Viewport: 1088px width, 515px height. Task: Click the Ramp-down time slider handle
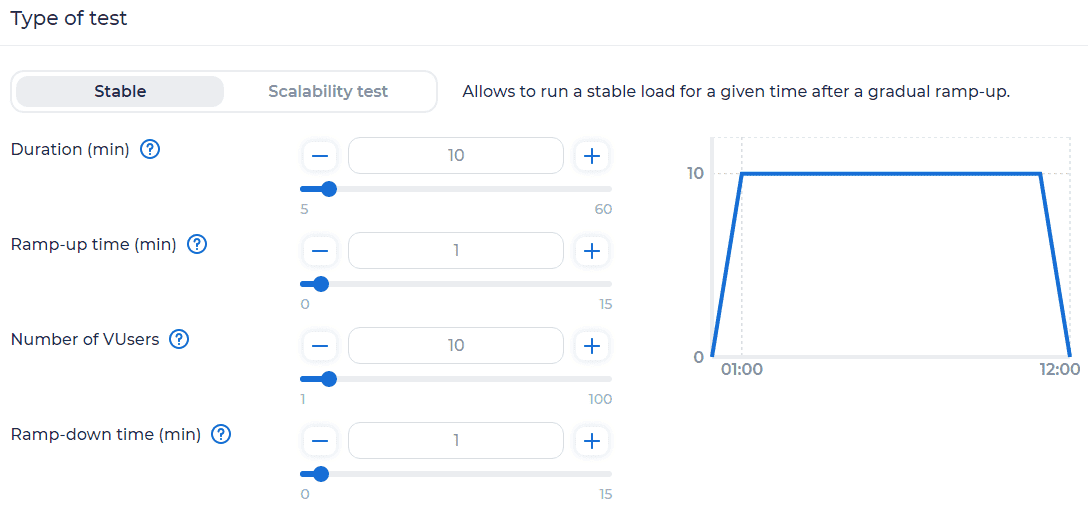click(321, 474)
